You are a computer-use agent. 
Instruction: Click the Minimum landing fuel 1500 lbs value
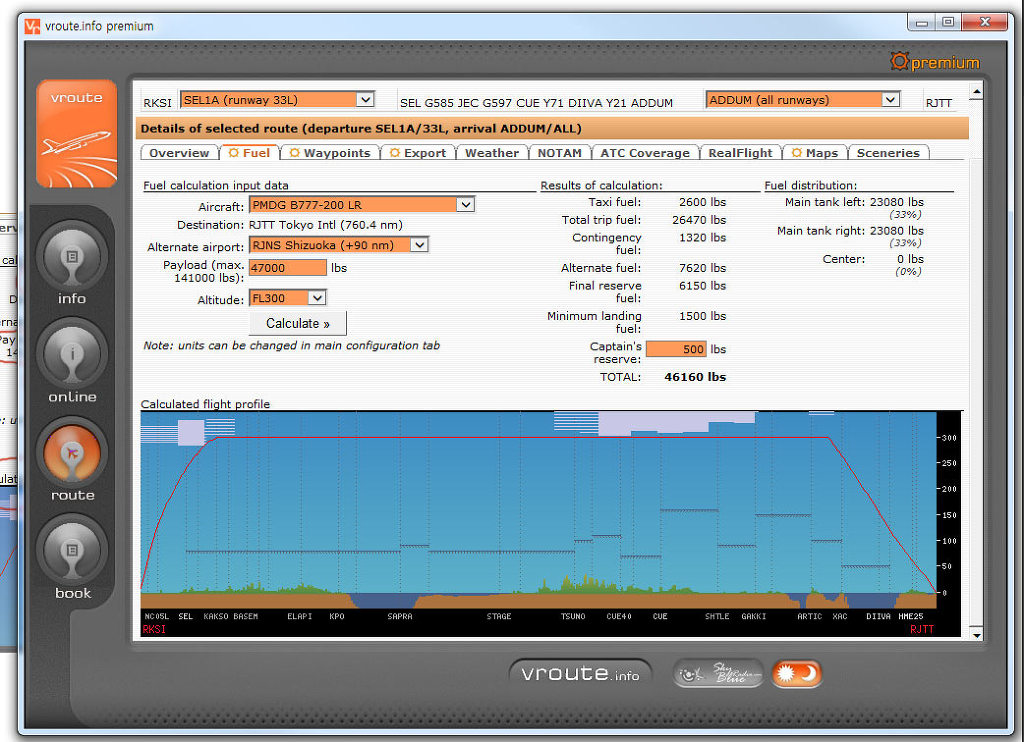702,316
